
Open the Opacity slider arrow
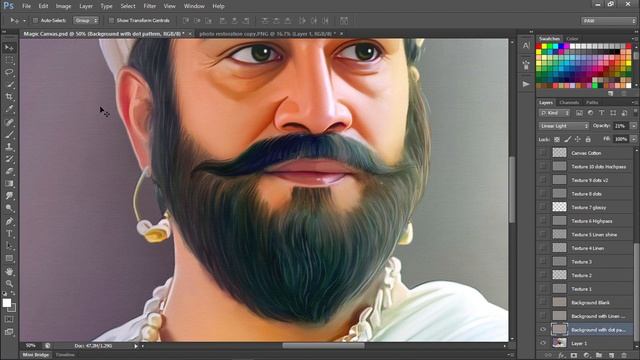coord(633,126)
